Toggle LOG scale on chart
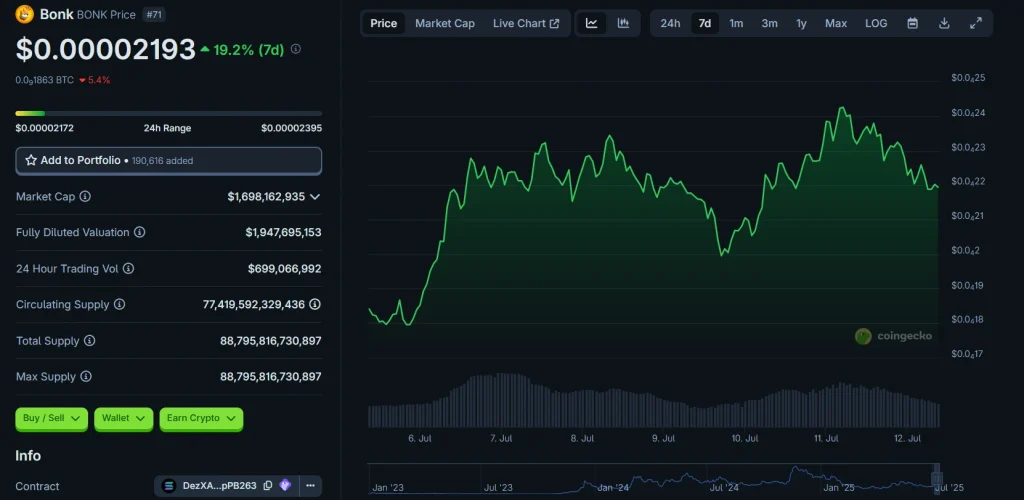Screen dimensions: 1024x500 876,23
